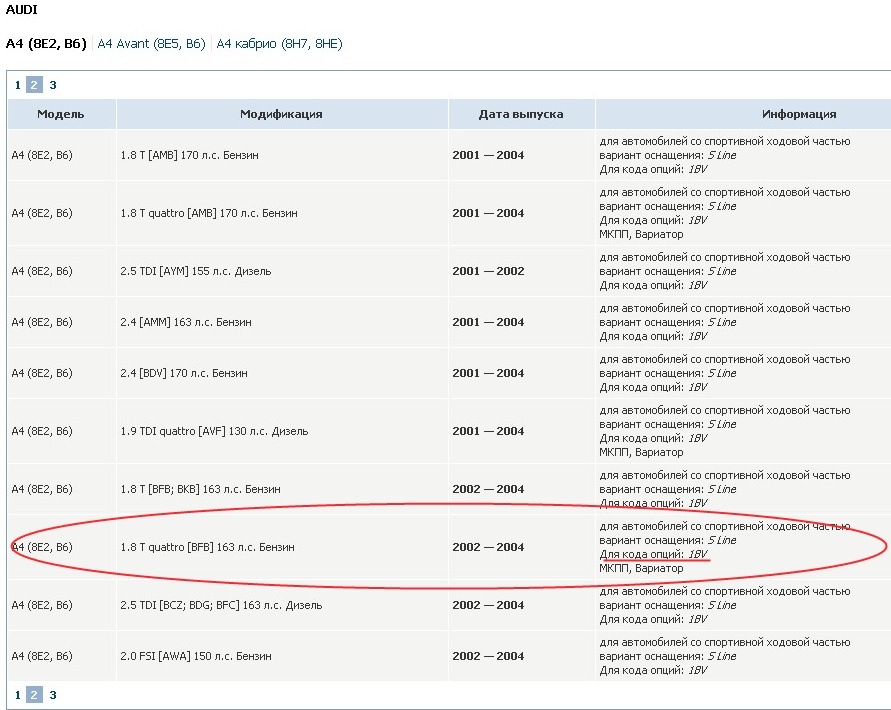Screen dimensions: 891x710
Task: Click the AUDI heading
Action: (x=22, y=10)
